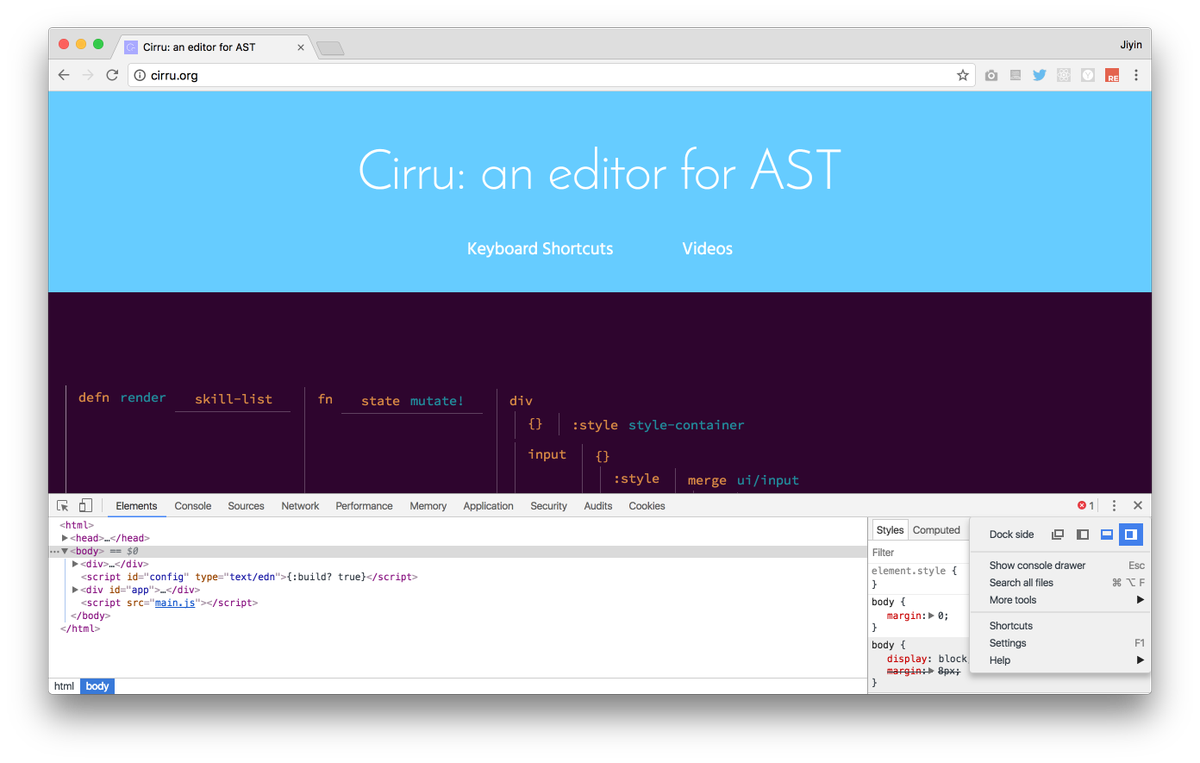Close the DevTools panel
Image resolution: width=1200 pixels, height=763 pixels.
(1137, 506)
